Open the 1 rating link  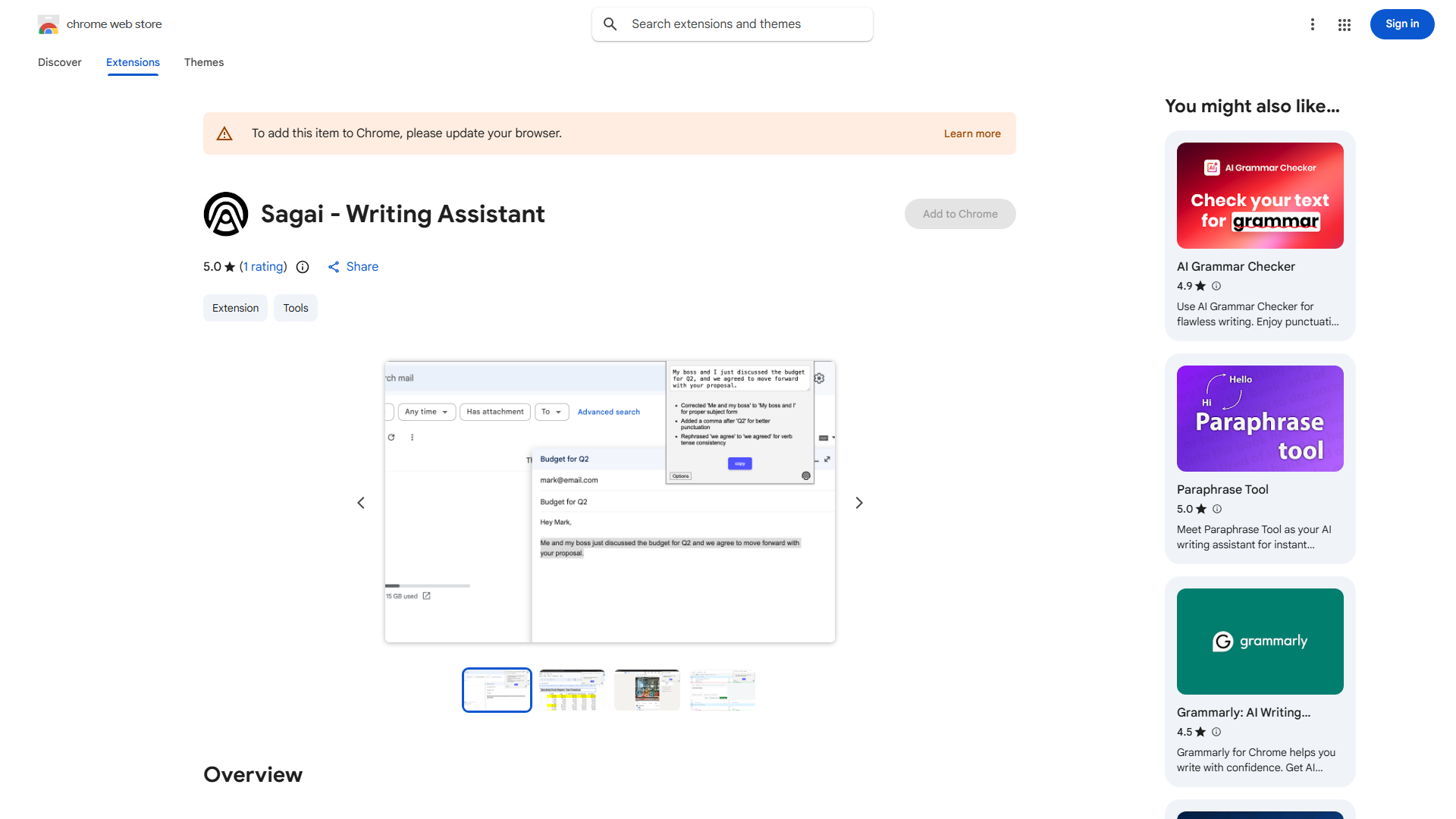tap(263, 267)
